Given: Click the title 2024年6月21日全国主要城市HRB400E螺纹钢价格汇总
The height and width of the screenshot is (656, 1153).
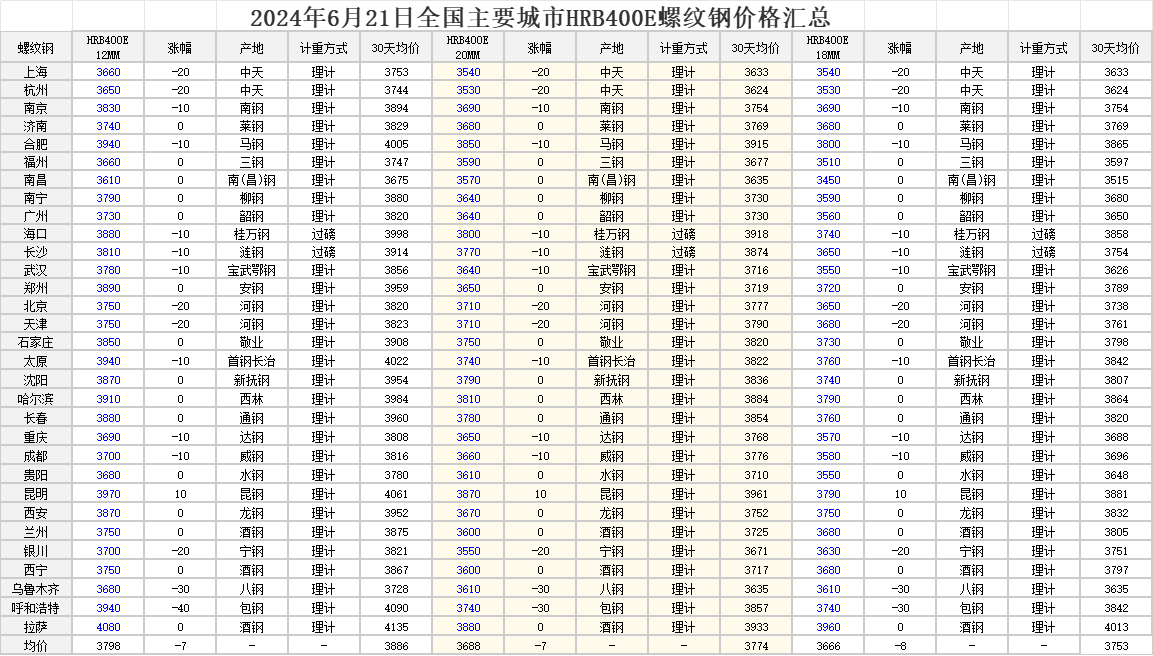Looking at the screenshot, I should 540,16.
